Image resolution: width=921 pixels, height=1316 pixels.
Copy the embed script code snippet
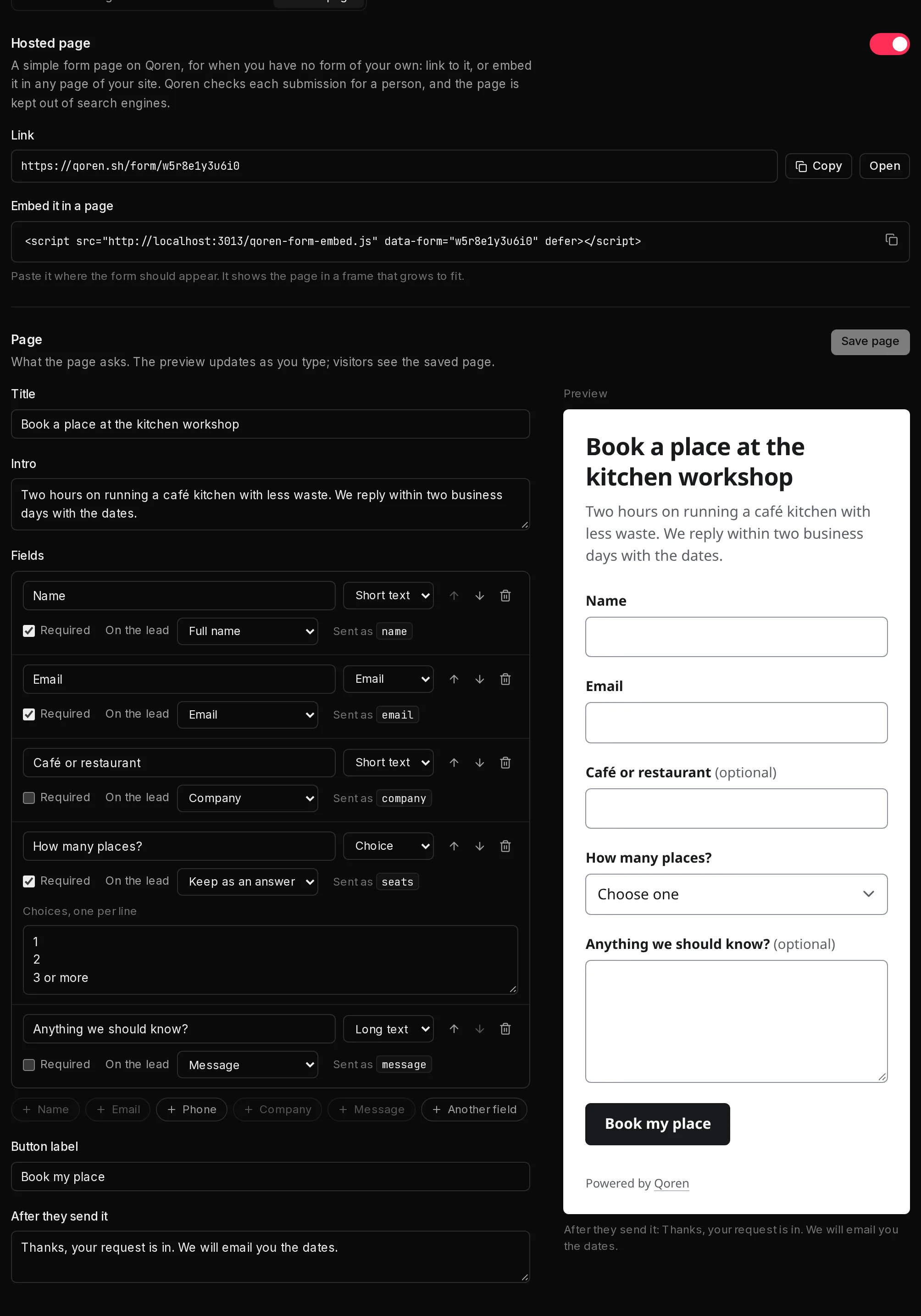891,240
